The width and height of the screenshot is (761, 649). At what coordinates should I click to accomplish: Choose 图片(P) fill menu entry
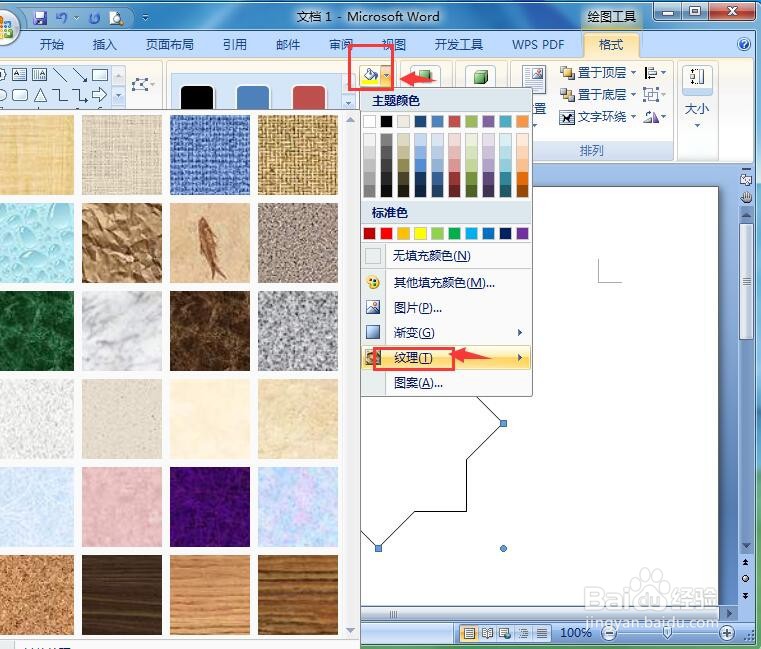tap(447, 308)
